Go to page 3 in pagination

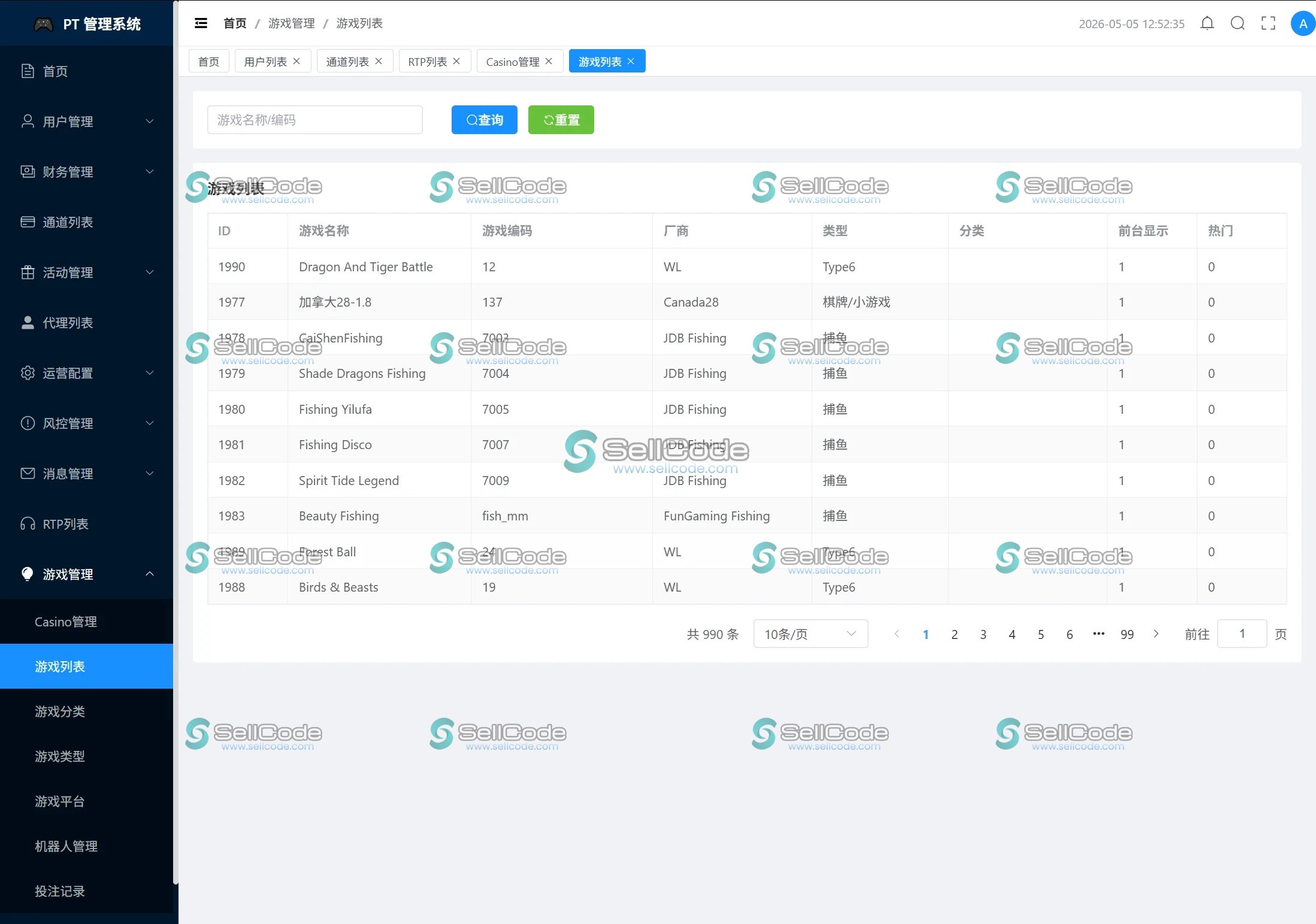pos(983,634)
